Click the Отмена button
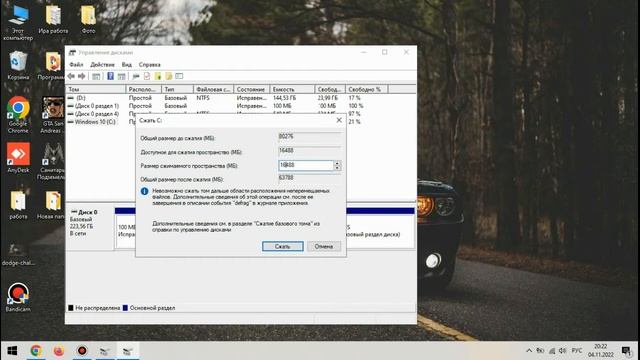The image size is (640, 360). [x=324, y=247]
